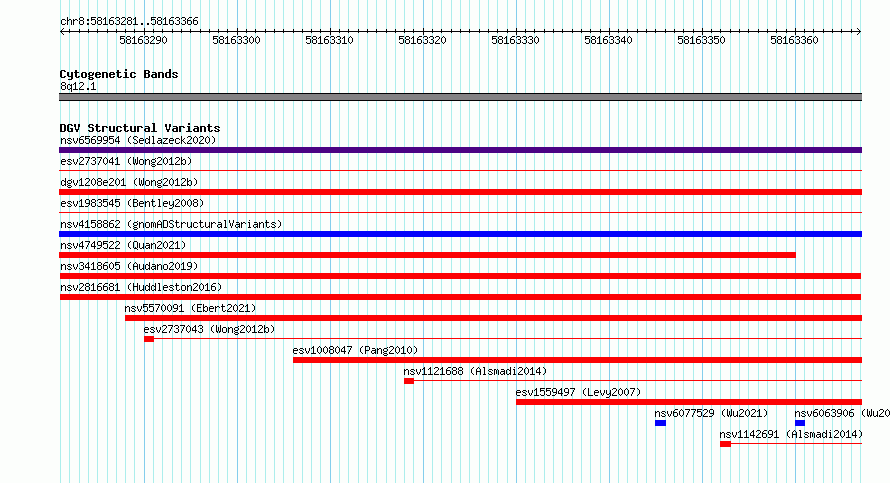Click ruler position 58163360
This screenshot has width=890, height=483.
(x=795, y=40)
